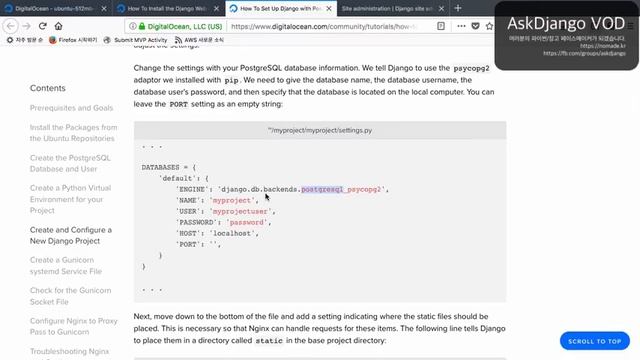Go to Create a Gunicorn systemd Service File
640x360 pixels.
[66, 266]
